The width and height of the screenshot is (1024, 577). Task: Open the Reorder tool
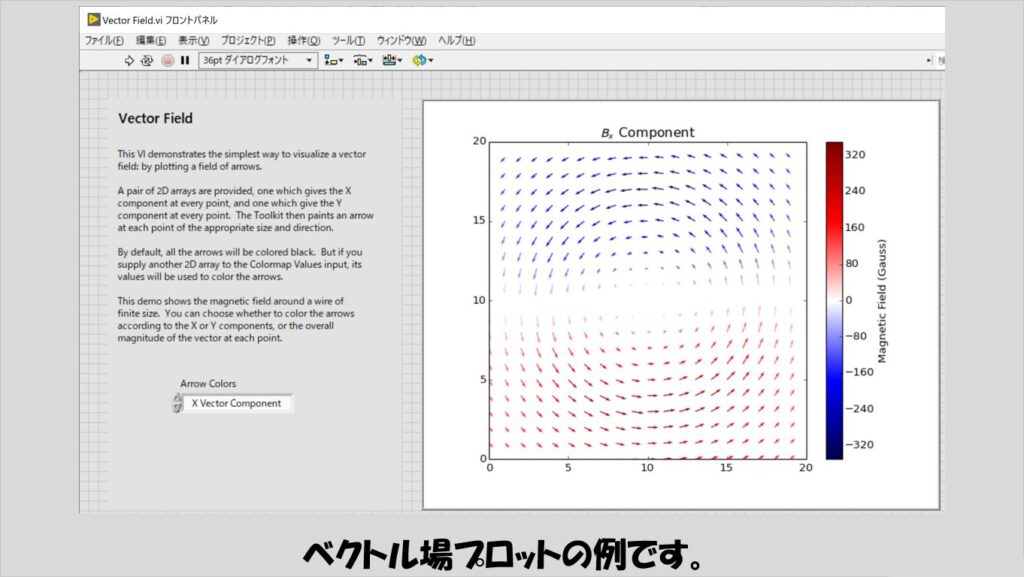(422, 61)
